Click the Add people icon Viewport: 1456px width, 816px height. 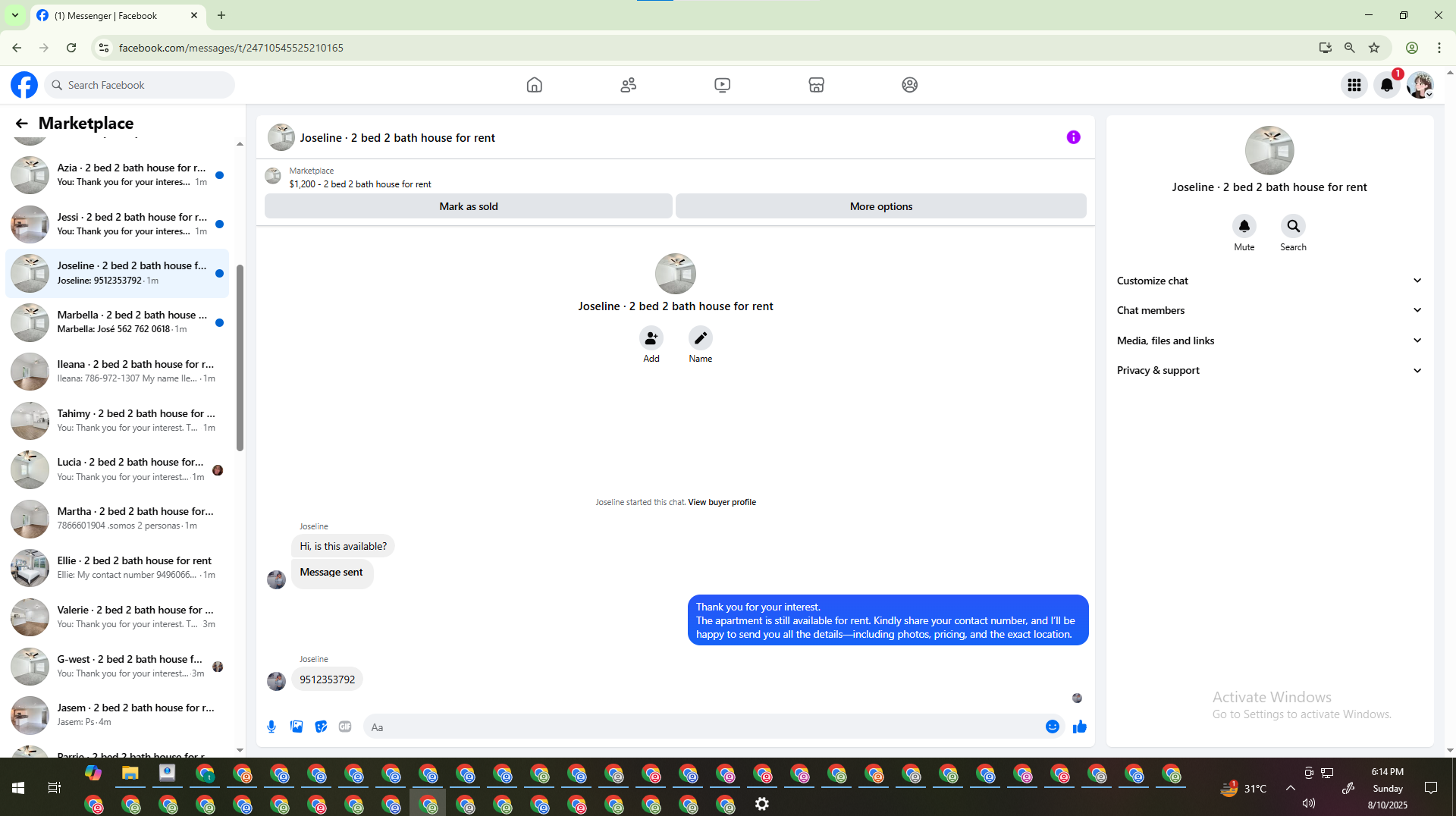651,338
